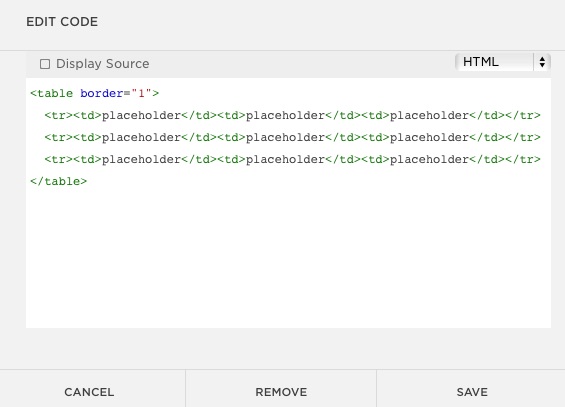This screenshot has height=407, width=565.
Task: Click the closing </table> tag line
Action: coord(59,181)
